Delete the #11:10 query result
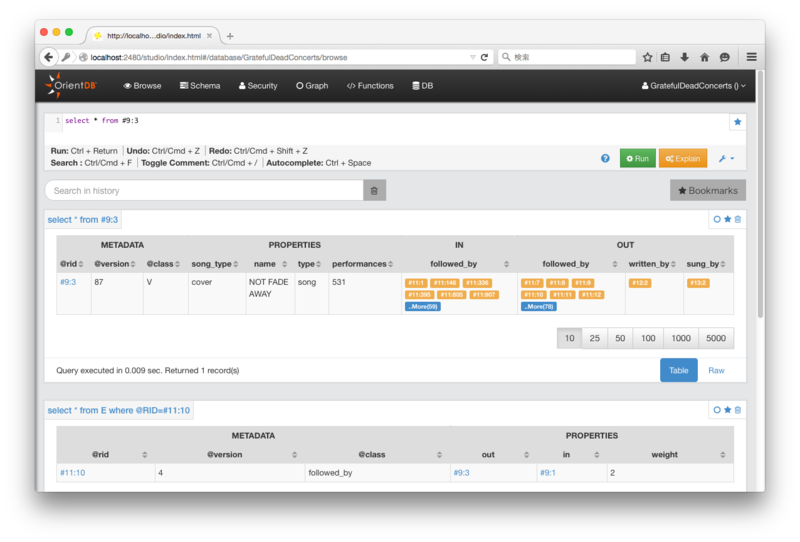This screenshot has height=542, width=800. click(x=738, y=410)
